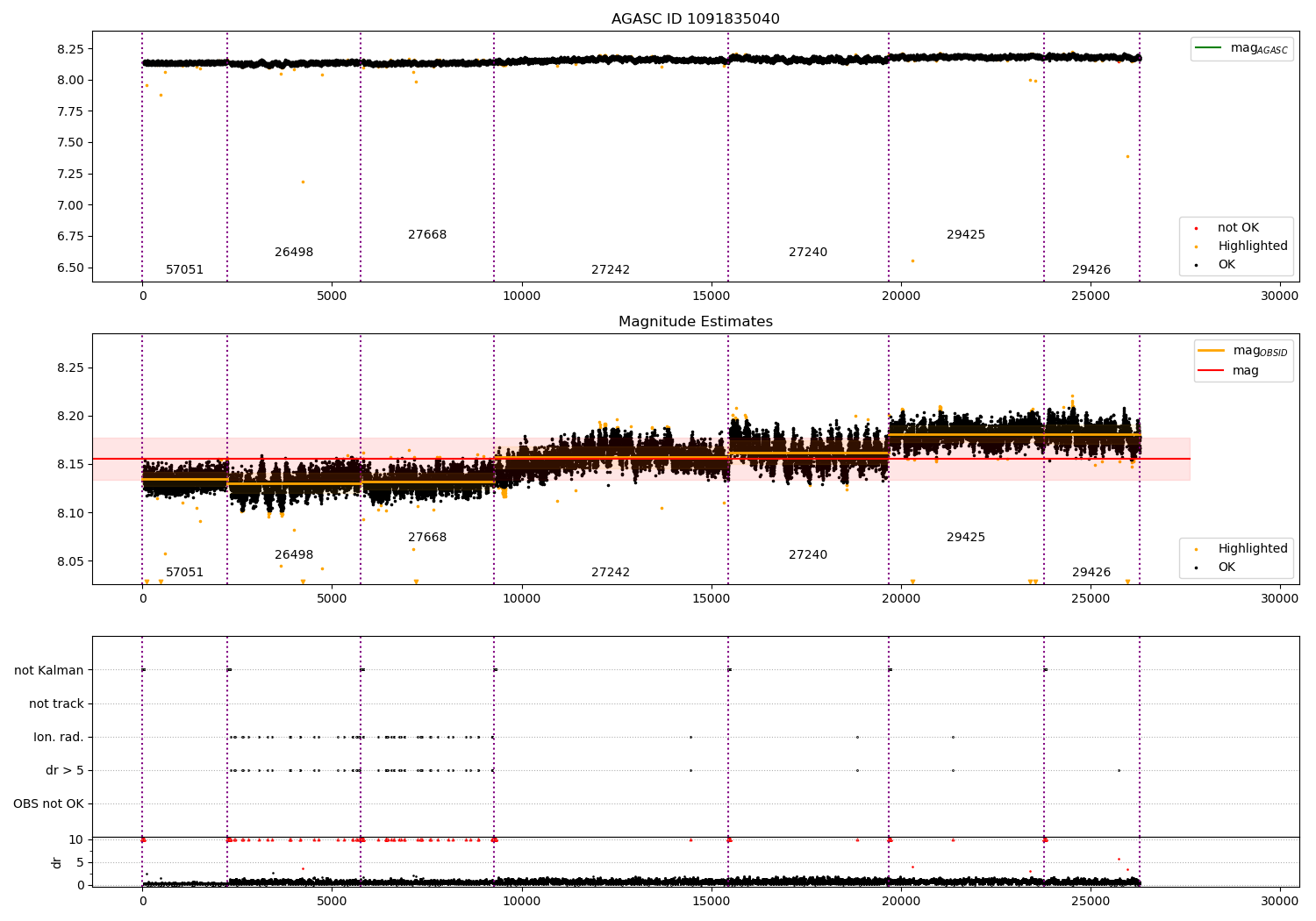Click the red 'mag' legend entry
The height and width of the screenshot is (921, 1316).
click(x=1228, y=371)
